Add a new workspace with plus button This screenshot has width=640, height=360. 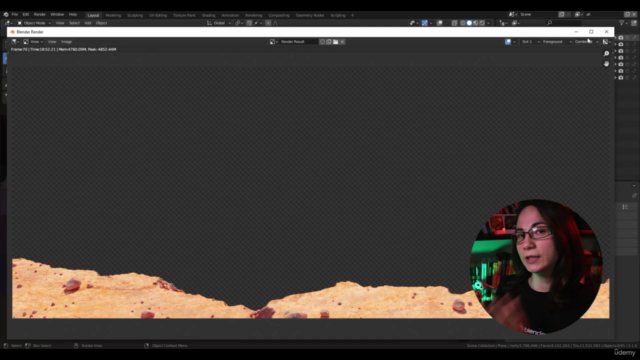point(353,15)
